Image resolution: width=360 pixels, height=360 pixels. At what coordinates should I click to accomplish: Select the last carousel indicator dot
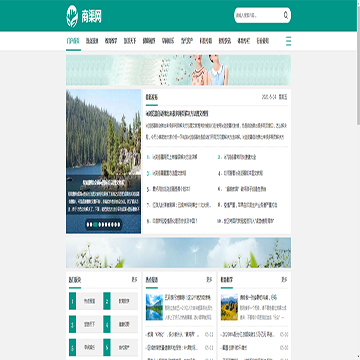click(x=119, y=225)
